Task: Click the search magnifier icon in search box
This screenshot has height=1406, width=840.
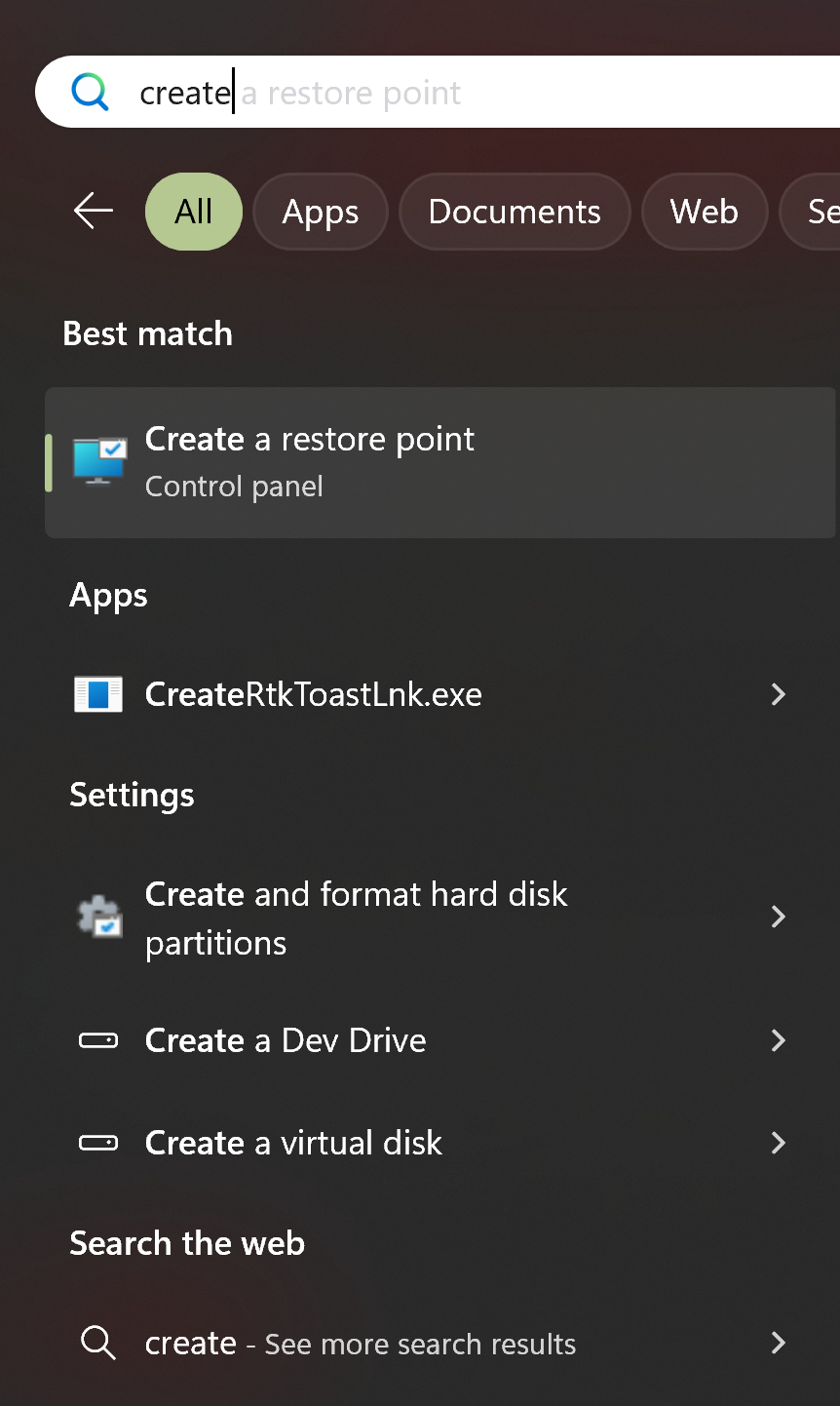Action: click(x=90, y=93)
